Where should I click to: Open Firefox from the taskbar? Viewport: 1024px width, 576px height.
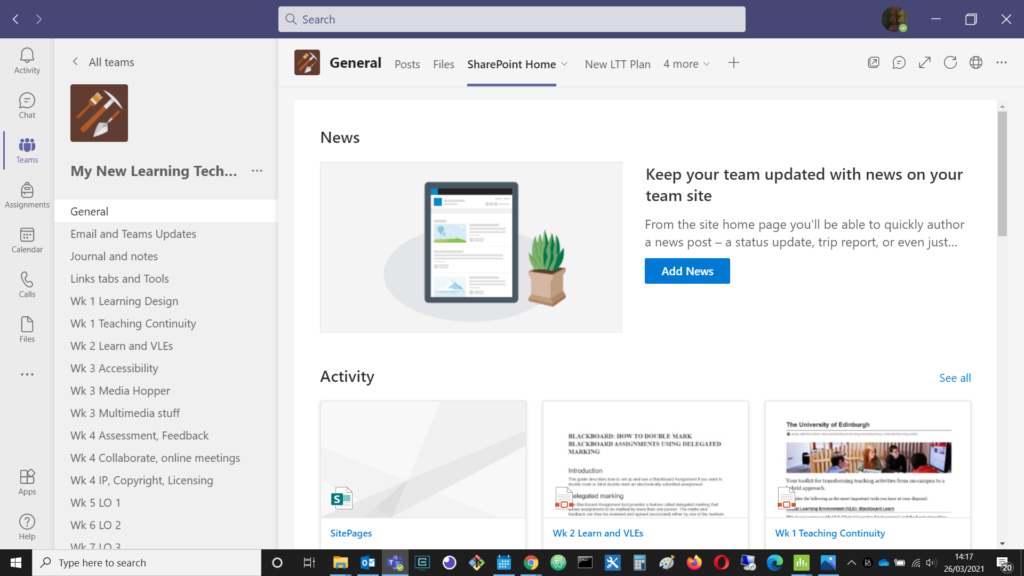pyautogui.click(x=694, y=562)
